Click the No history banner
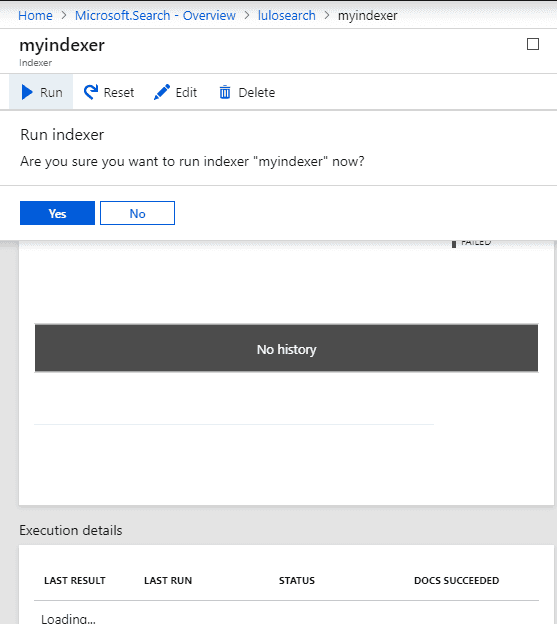Image resolution: width=557 pixels, height=624 pixels. pos(286,348)
